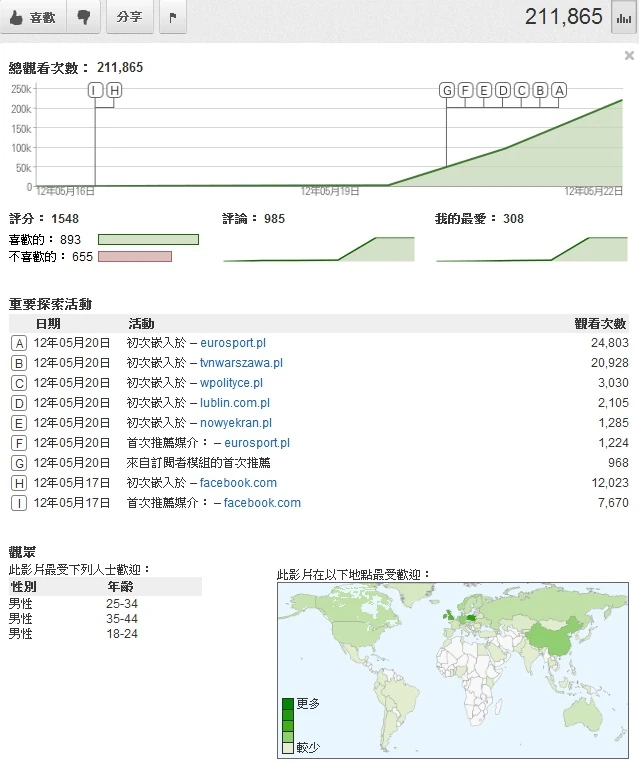Click the thumbs-down dislike icon
Screen dimensions: 639x767
tap(84, 17)
